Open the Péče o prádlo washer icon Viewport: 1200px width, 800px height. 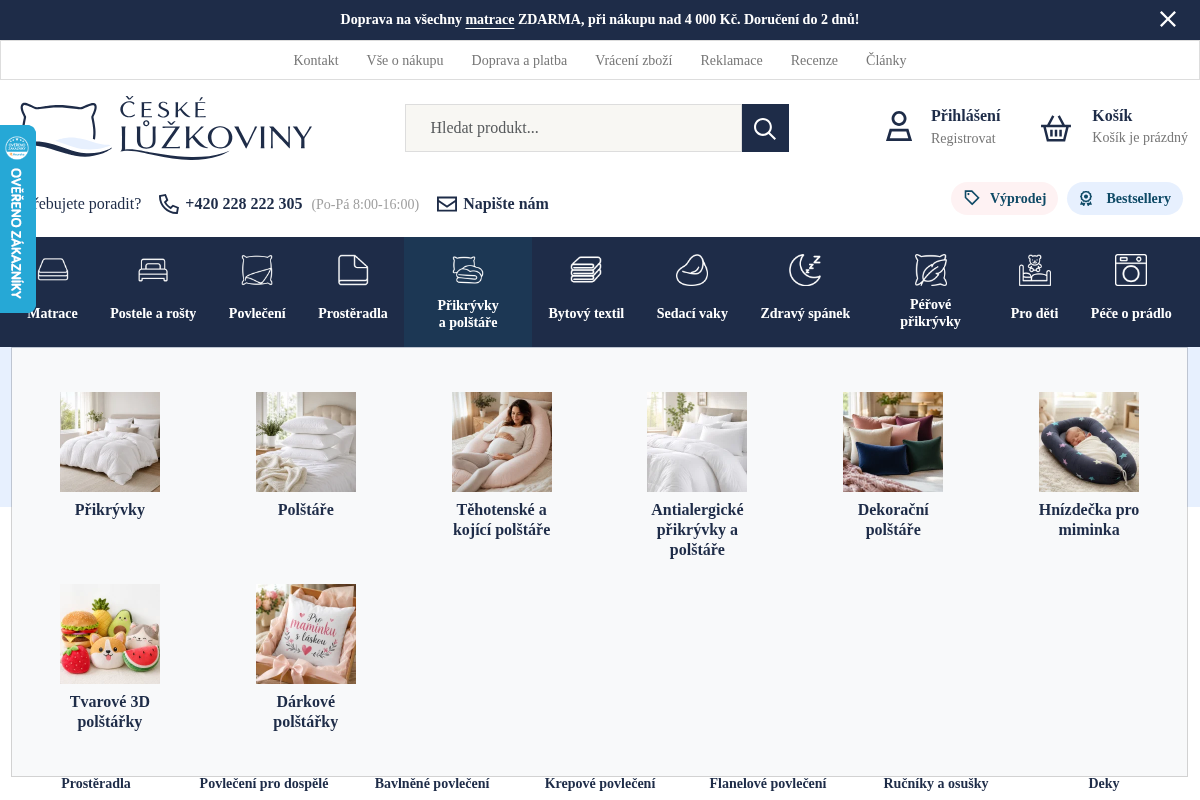pos(1131,270)
